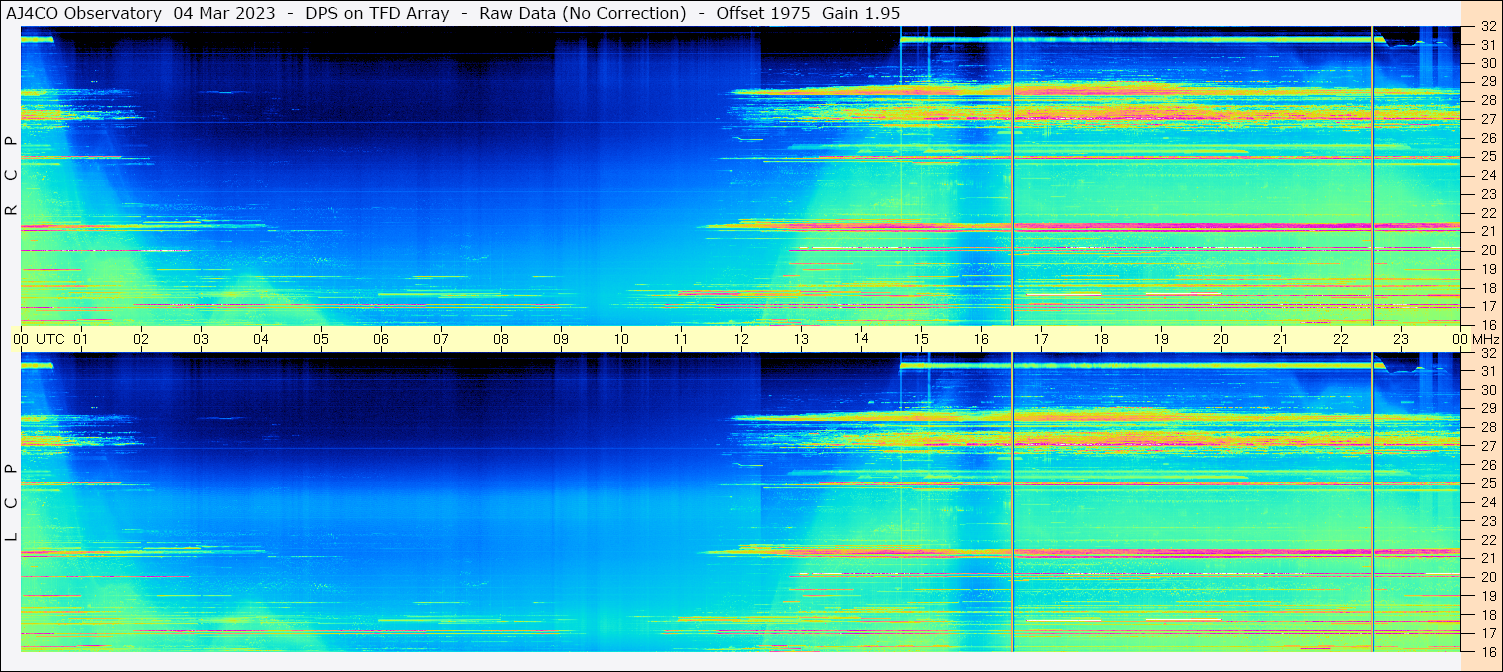Select the 02 hour mark on UTC axis

(141, 339)
